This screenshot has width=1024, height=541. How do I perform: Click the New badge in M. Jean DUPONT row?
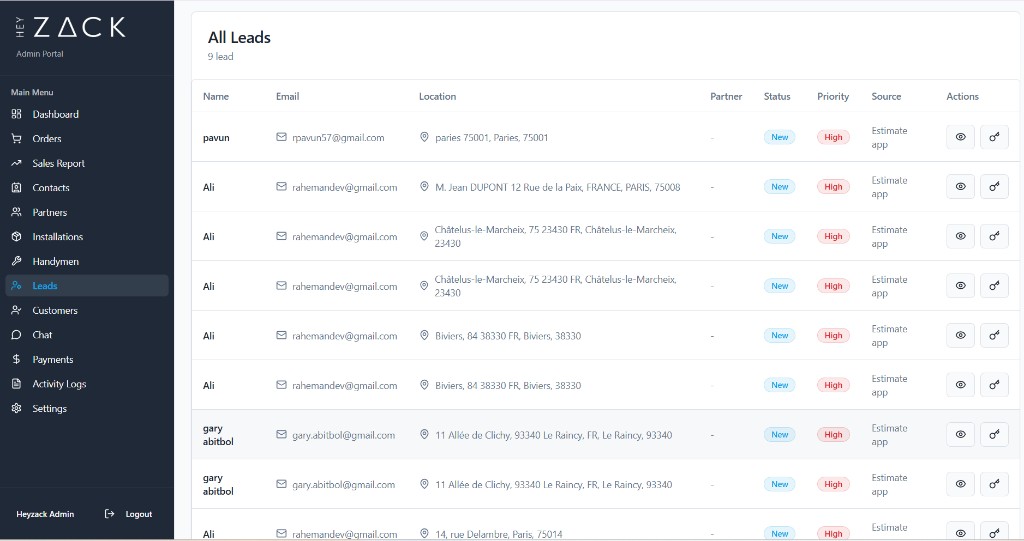[780, 187]
